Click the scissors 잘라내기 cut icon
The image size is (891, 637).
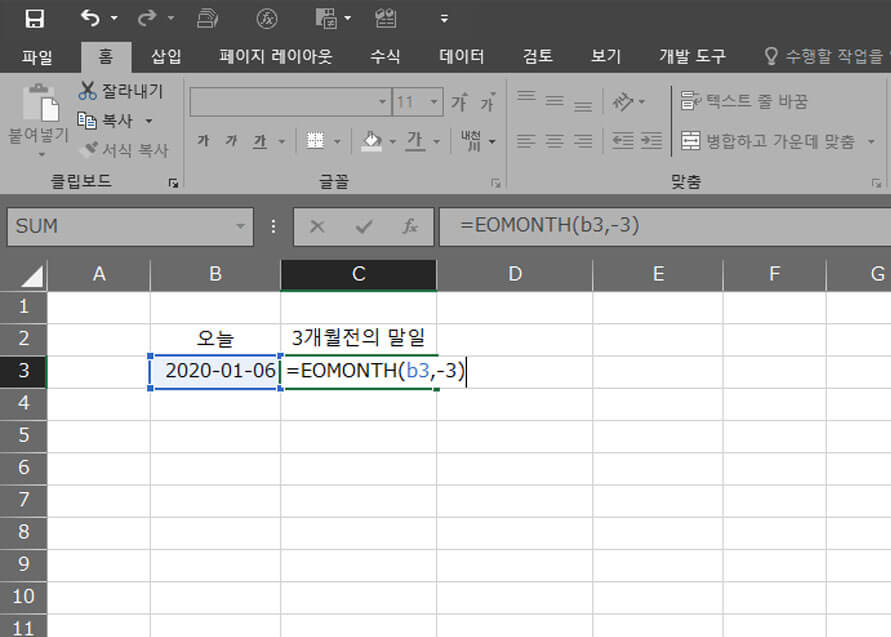[86, 89]
